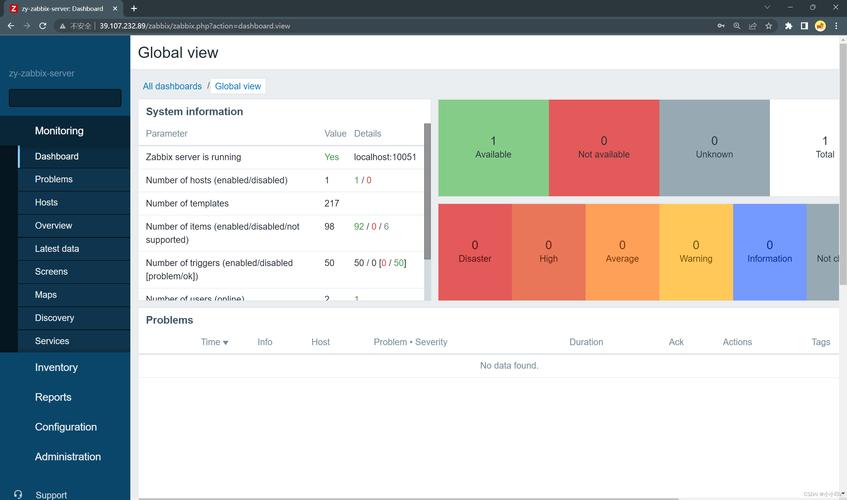This screenshot has width=847, height=500.
Task: Click the gray Unknown hosts tile
Action: click(714, 148)
